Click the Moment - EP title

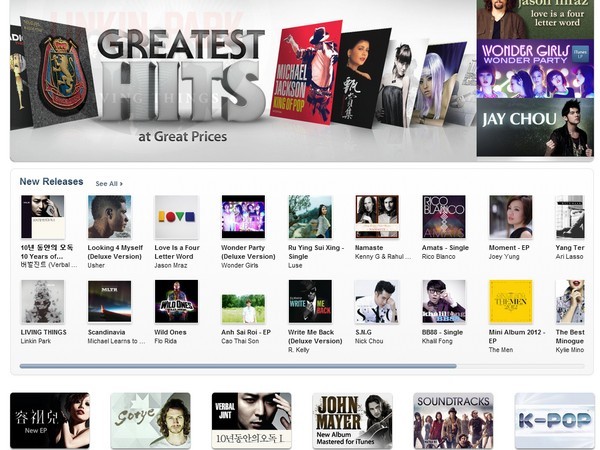coord(509,248)
